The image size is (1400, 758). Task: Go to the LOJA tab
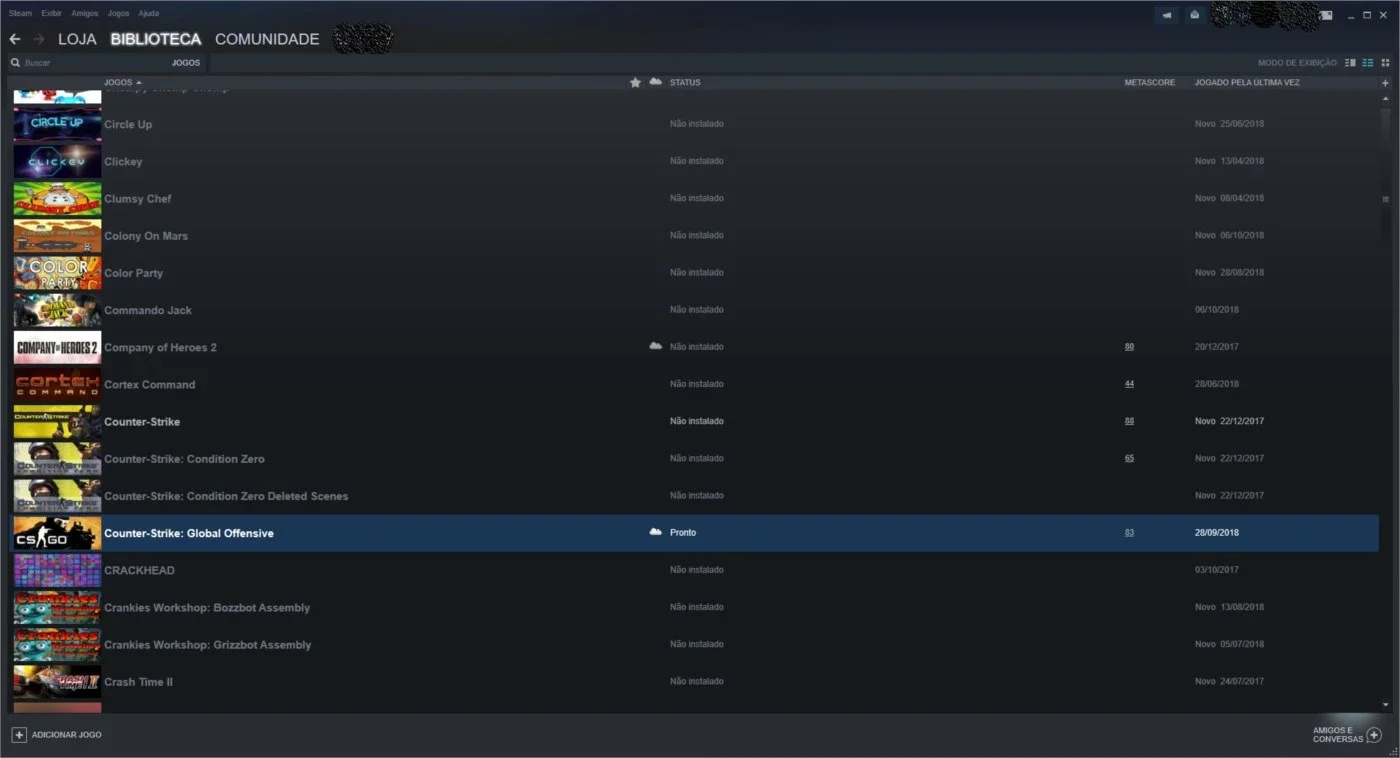77,39
